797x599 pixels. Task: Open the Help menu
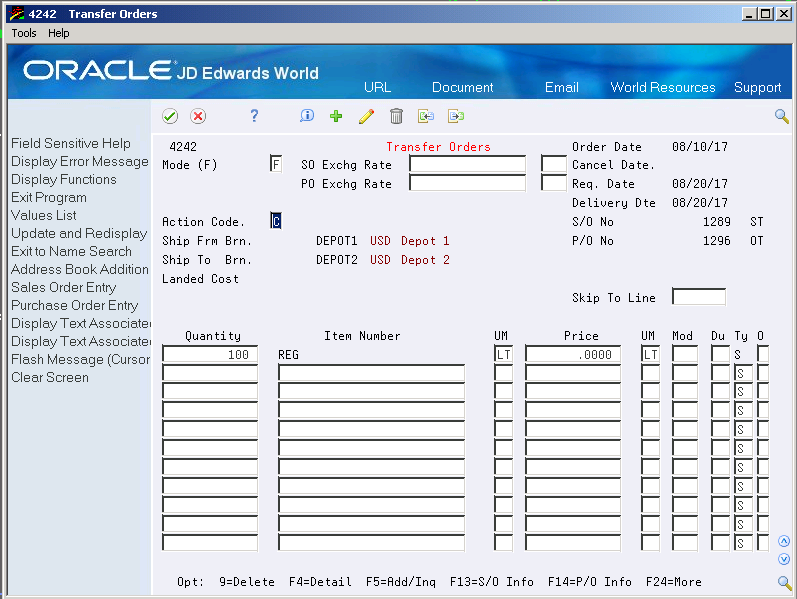coord(58,33)
